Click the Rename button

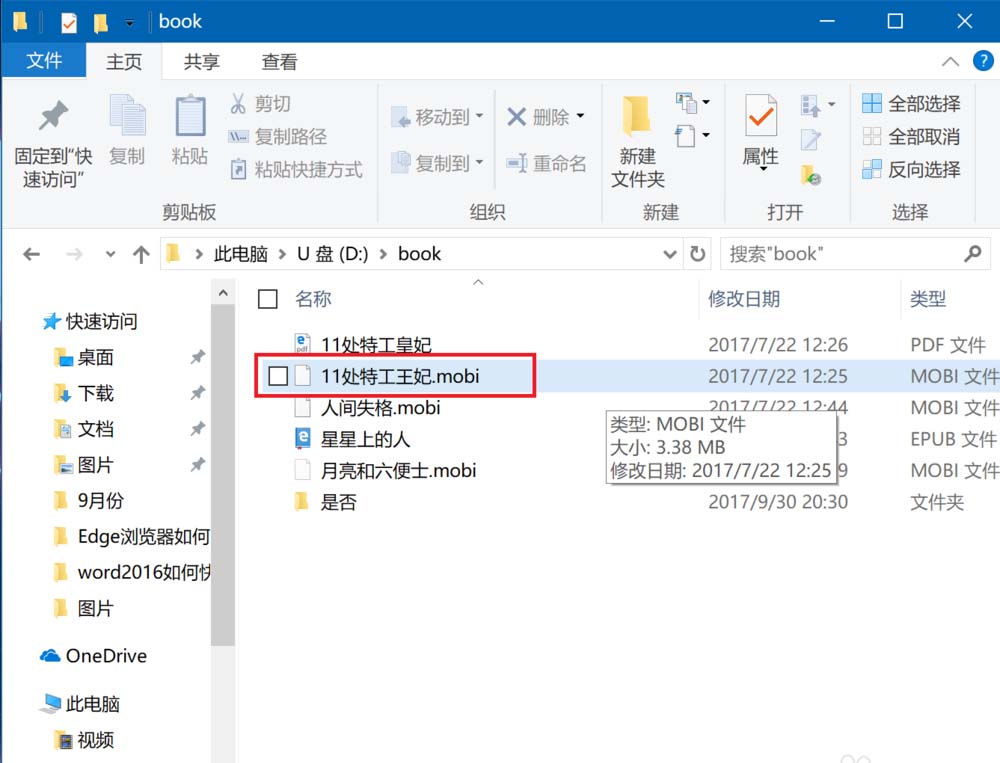[546, 163]
